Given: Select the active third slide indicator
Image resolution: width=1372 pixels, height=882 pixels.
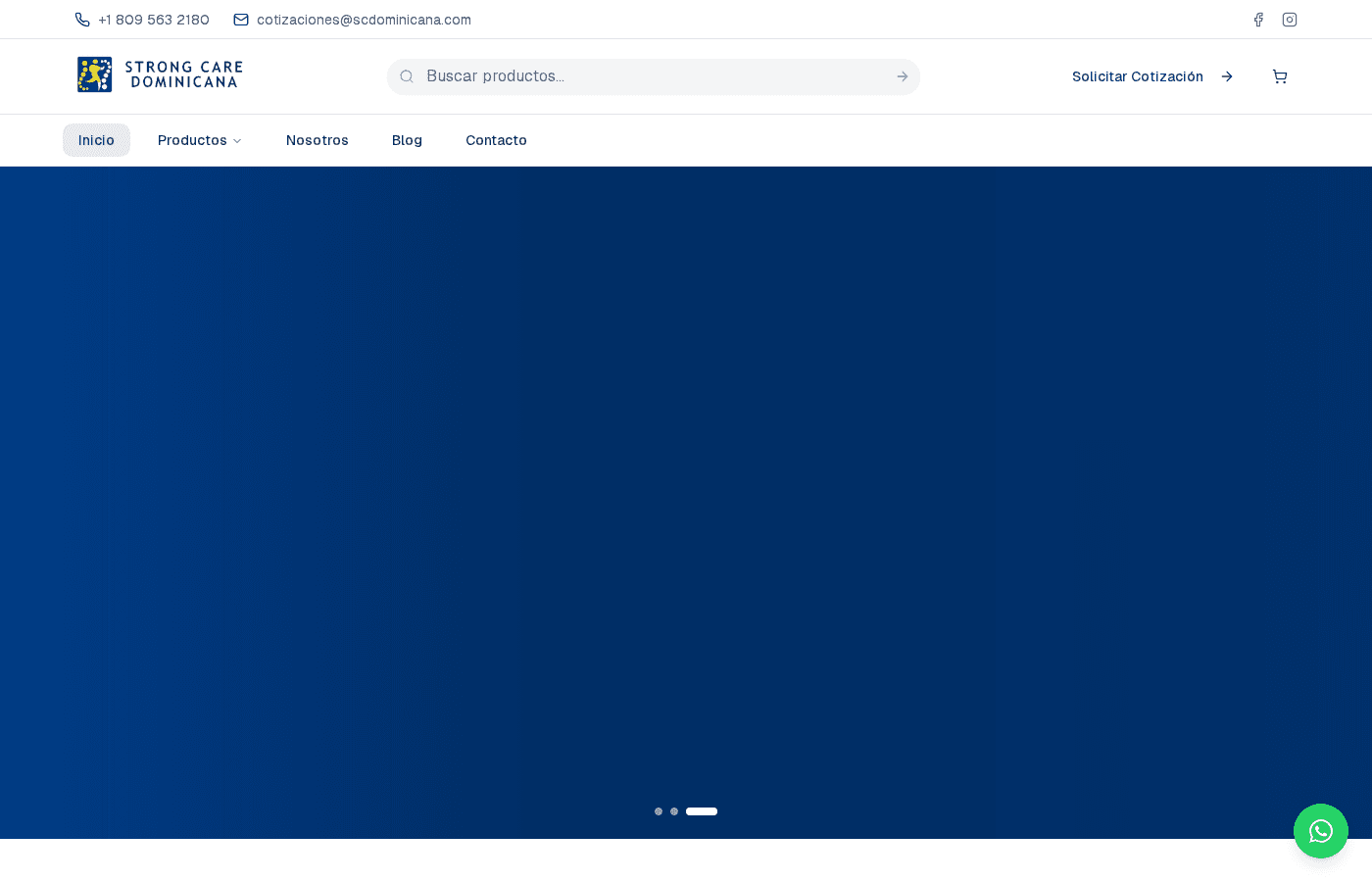Looking at the screenshot, I should (x=702, y=811).
